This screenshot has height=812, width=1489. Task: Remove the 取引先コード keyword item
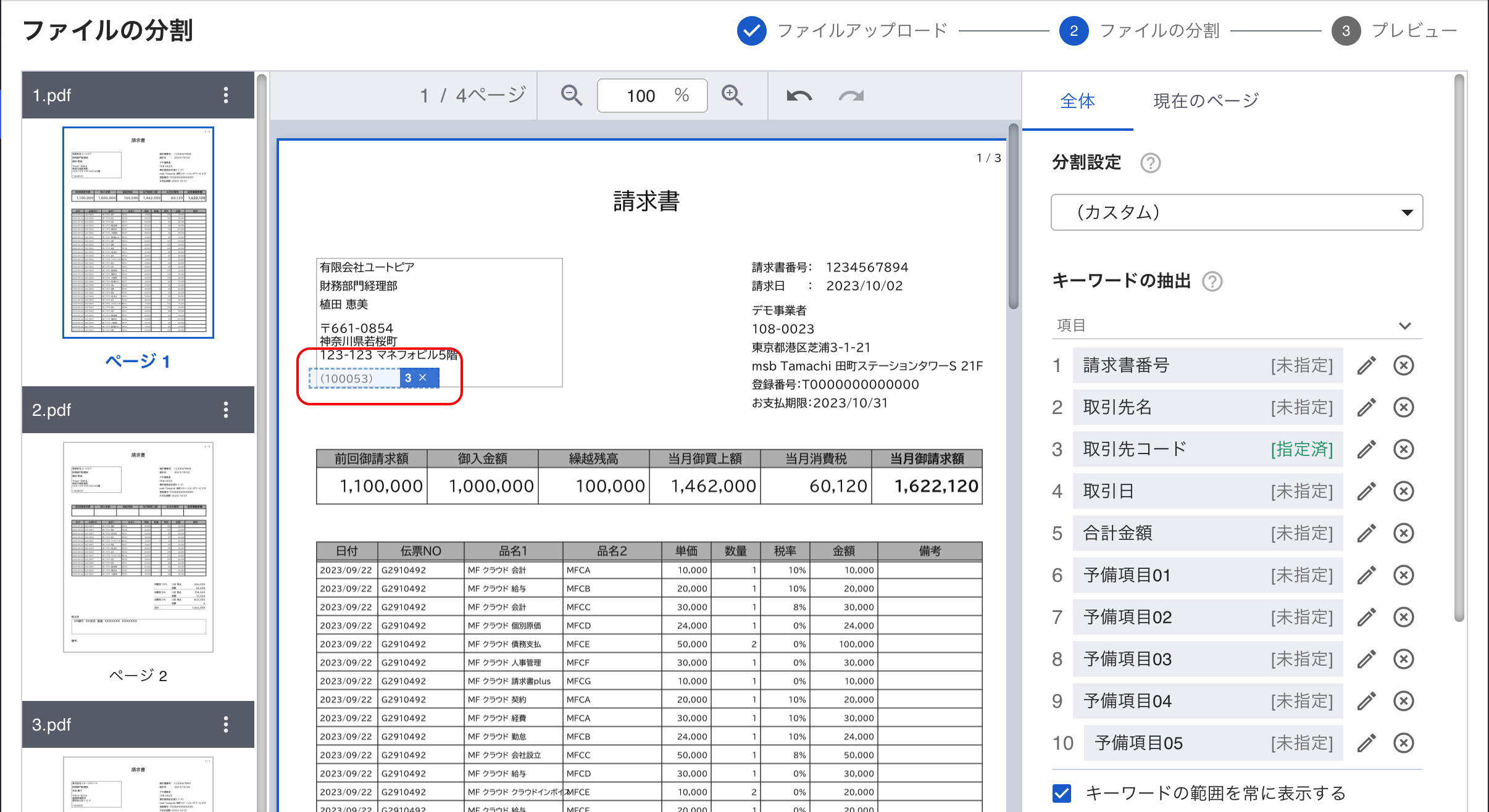(1404, 449)
